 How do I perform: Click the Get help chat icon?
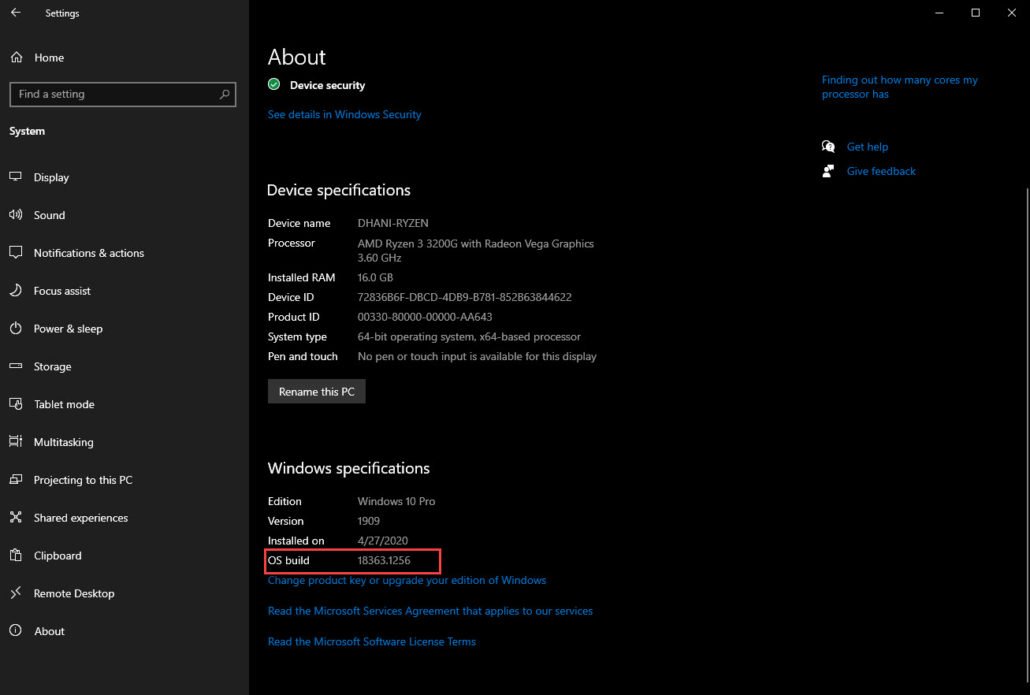click(x=828, y=146)
